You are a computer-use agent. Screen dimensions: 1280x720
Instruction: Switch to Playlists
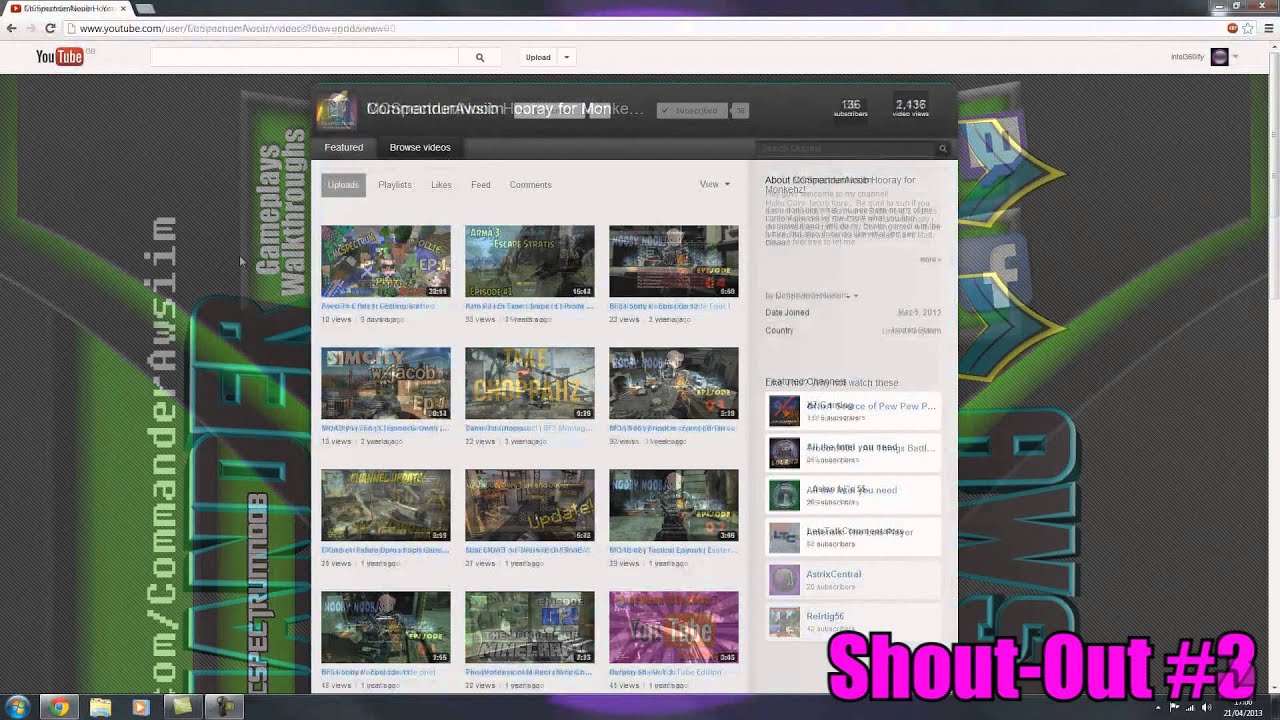tap(395, 184)
